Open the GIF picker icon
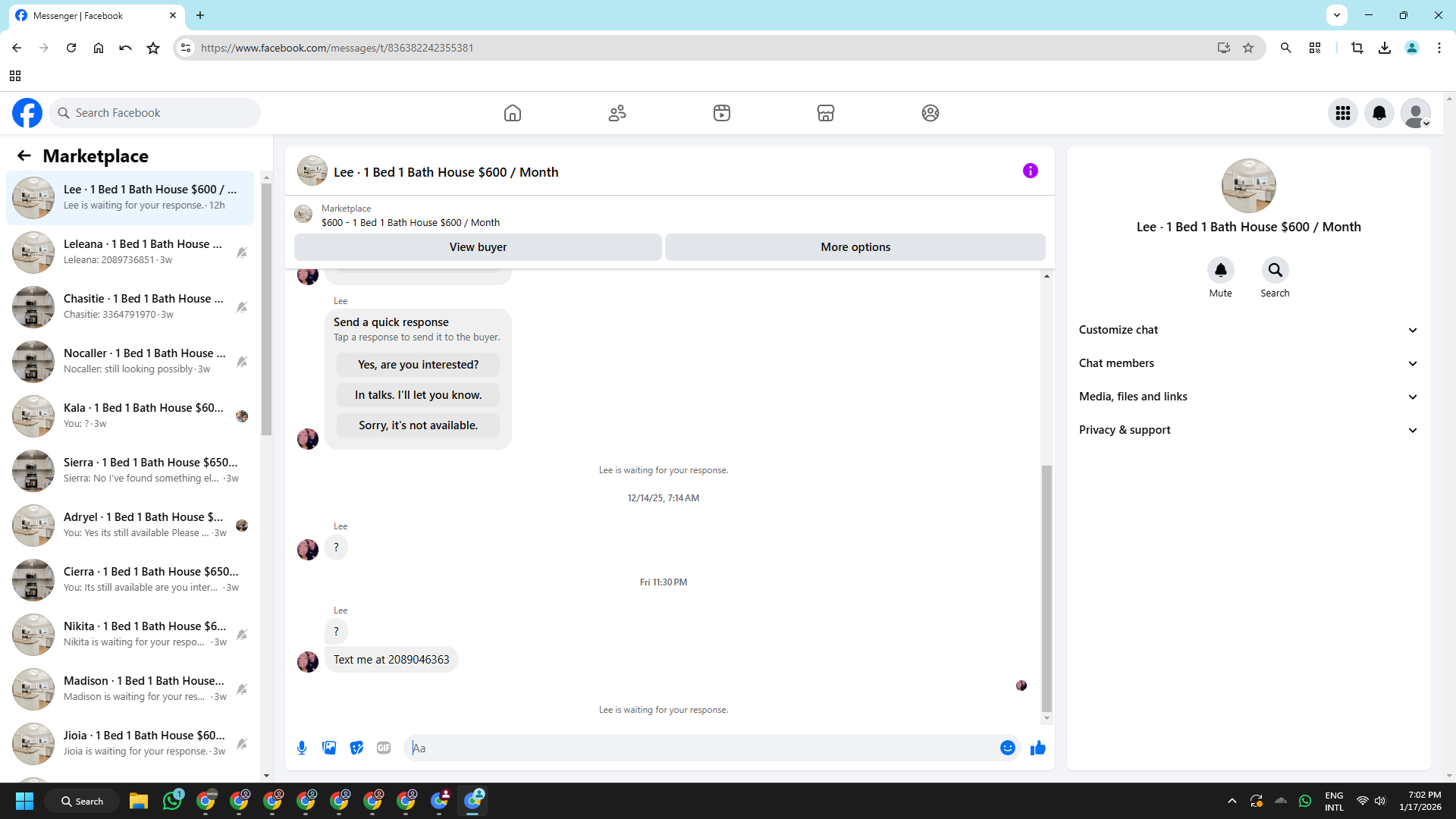The height and width of the screenshot is (819, 1456). (384, 748)
